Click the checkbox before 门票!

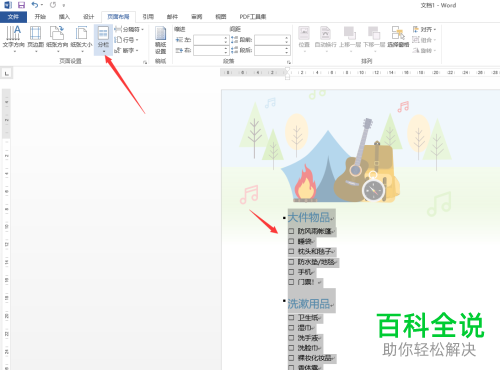(x=291, y=282)
